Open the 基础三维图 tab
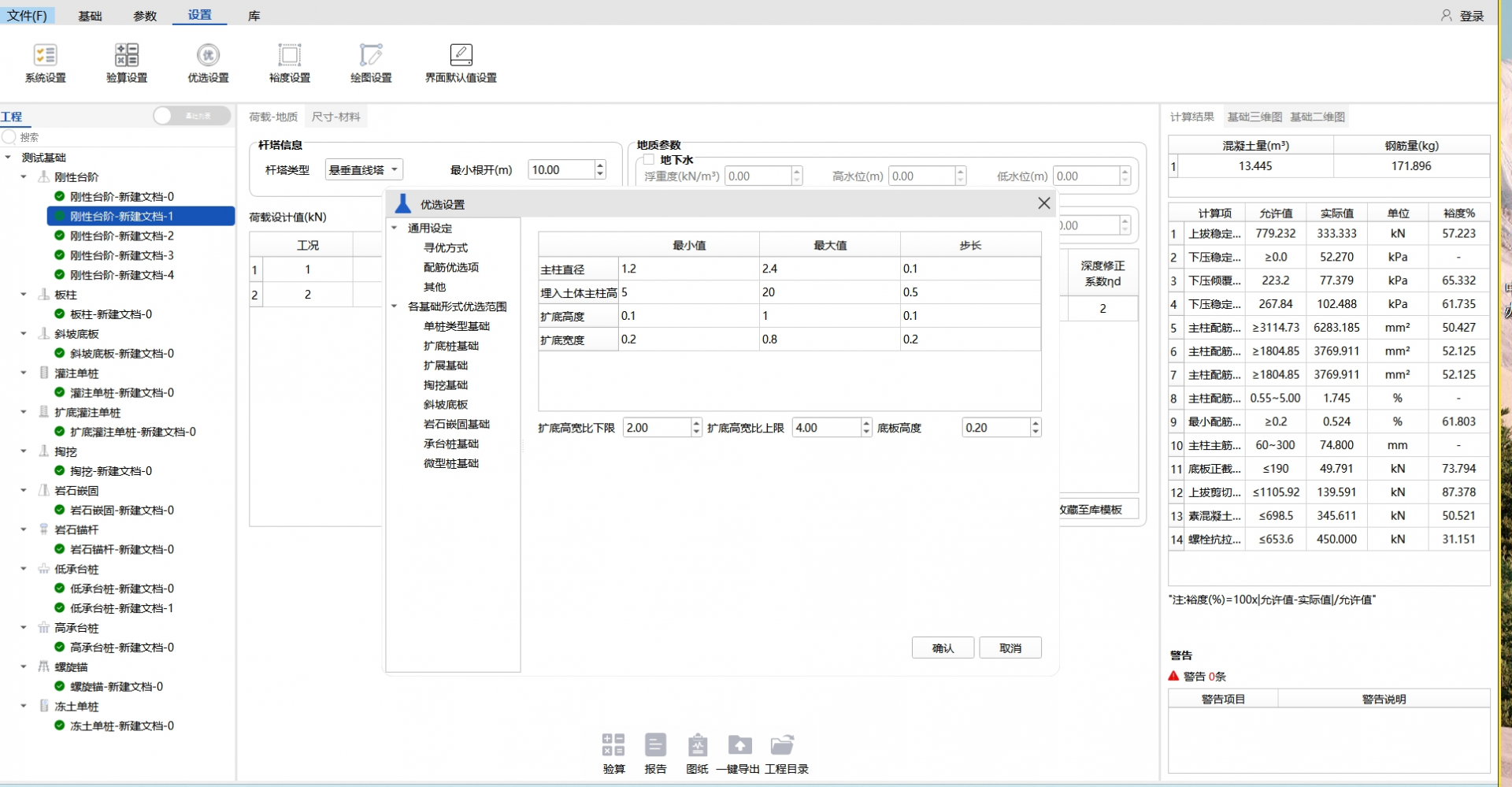 pos(1254,117)
